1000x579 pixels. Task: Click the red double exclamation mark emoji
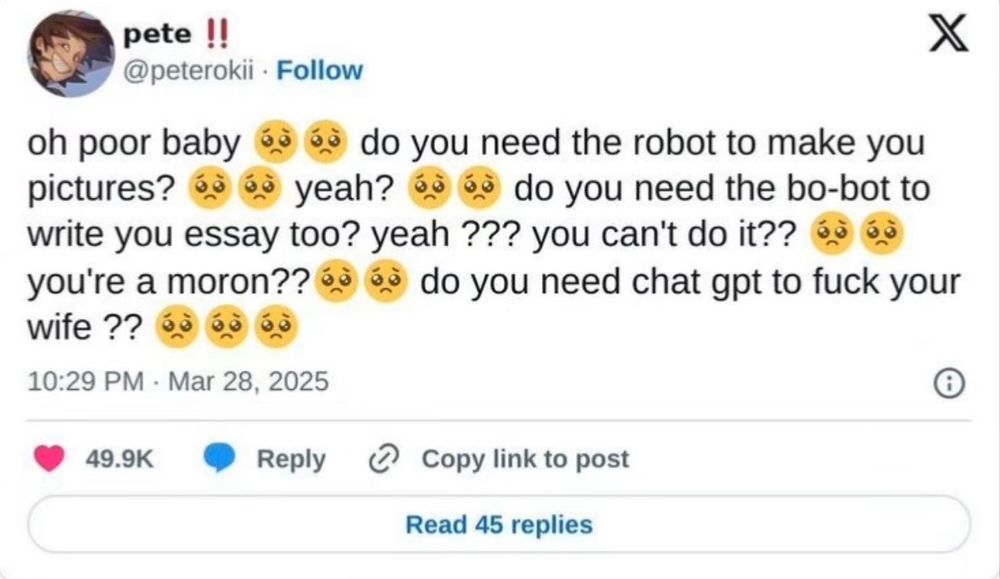click(217, 34)
